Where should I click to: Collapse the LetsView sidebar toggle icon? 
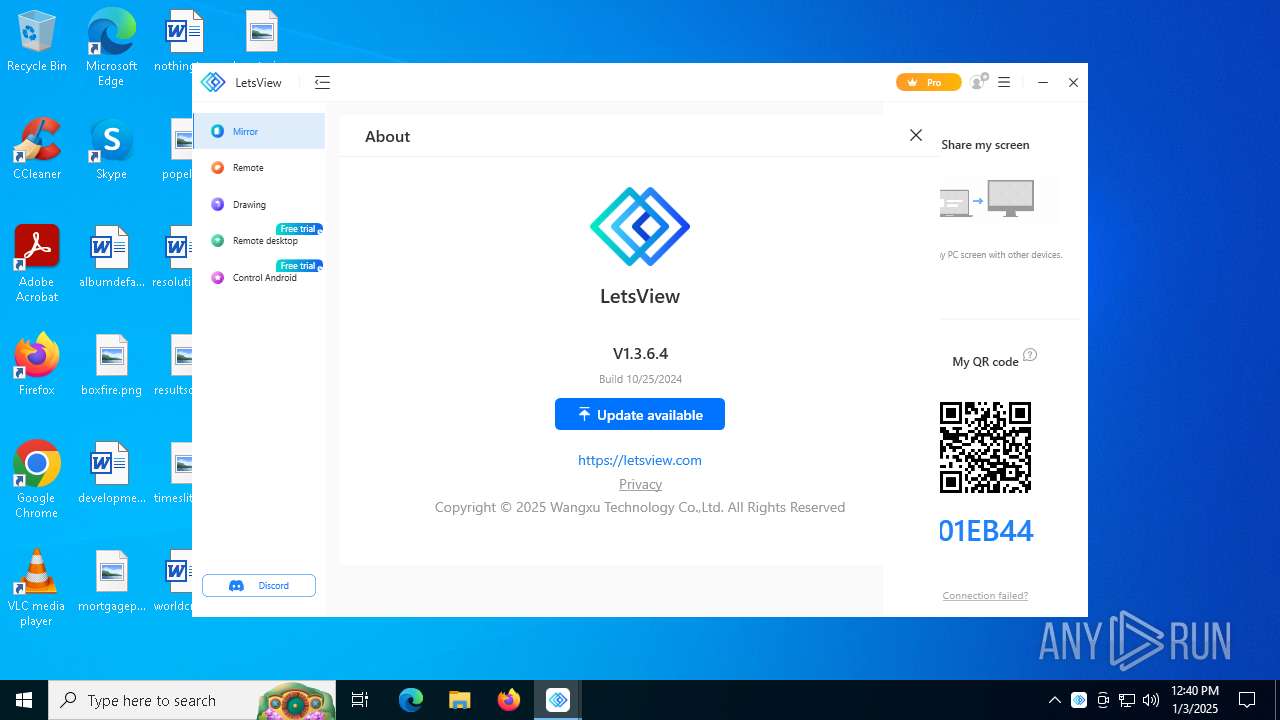[x=322, y=83]
